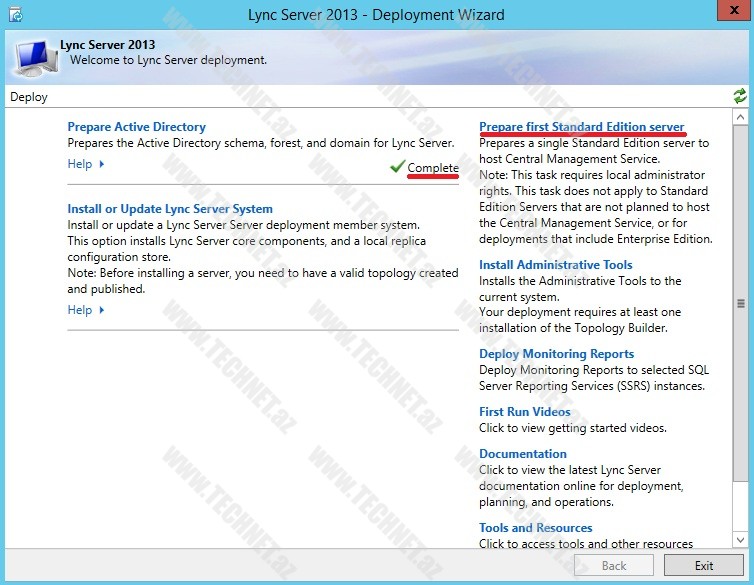The height and width of the screenshot is (585, 754).
Task: Click the scrollbar up arrow
Action: tap(740, 117)
